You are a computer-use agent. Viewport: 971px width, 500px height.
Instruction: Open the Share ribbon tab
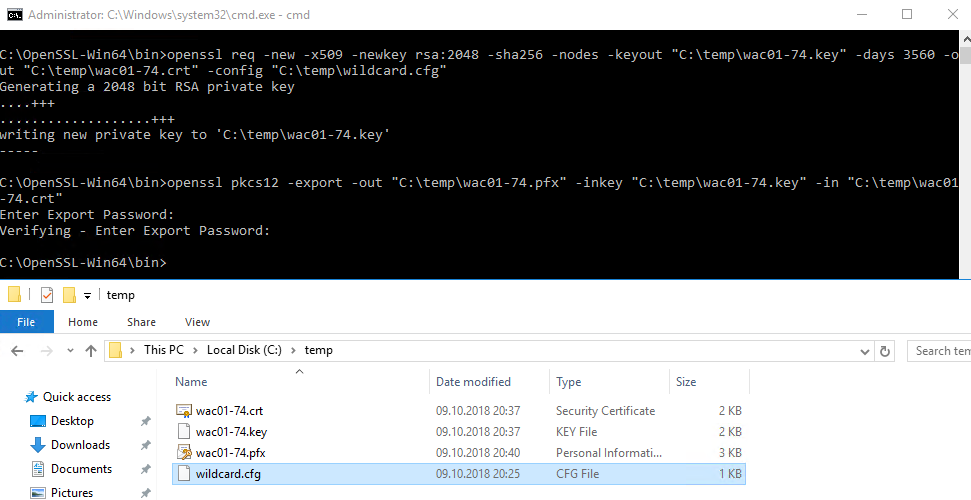pos(141,322)
